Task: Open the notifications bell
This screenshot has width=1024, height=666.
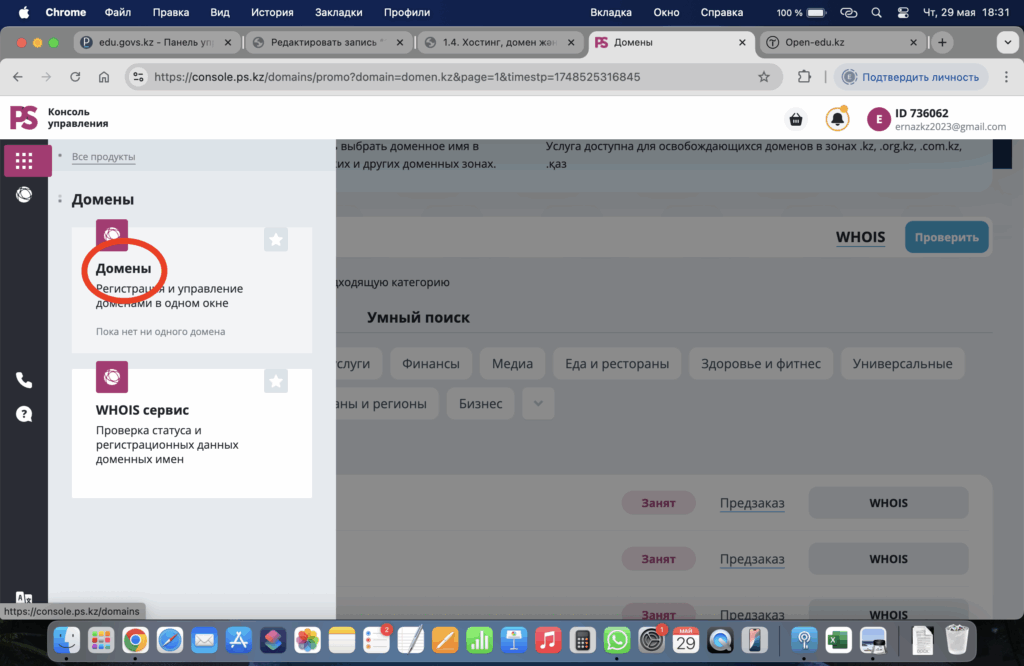Action: 837,119
